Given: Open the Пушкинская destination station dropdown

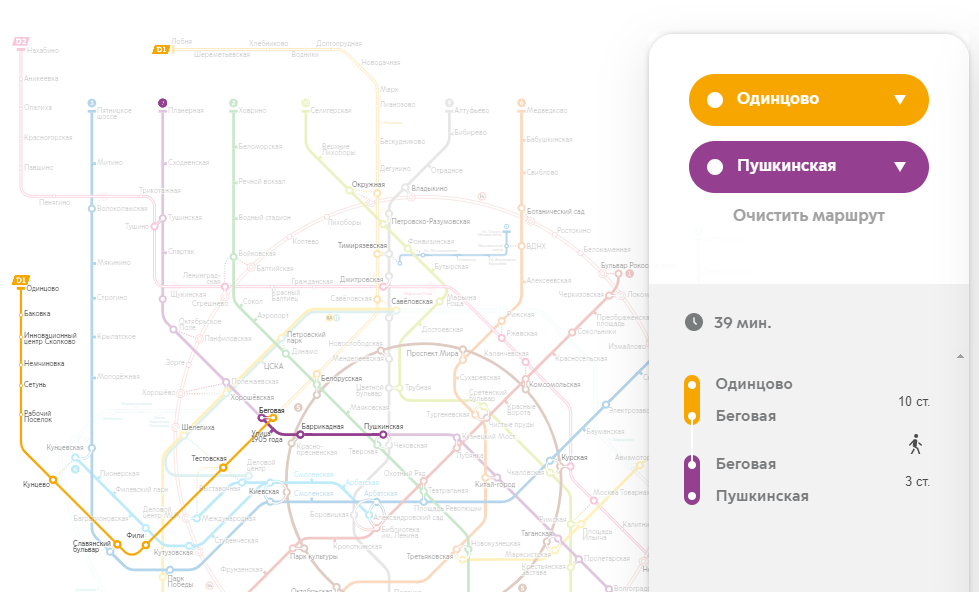Looking at the screenshot, I should point(808,166).
